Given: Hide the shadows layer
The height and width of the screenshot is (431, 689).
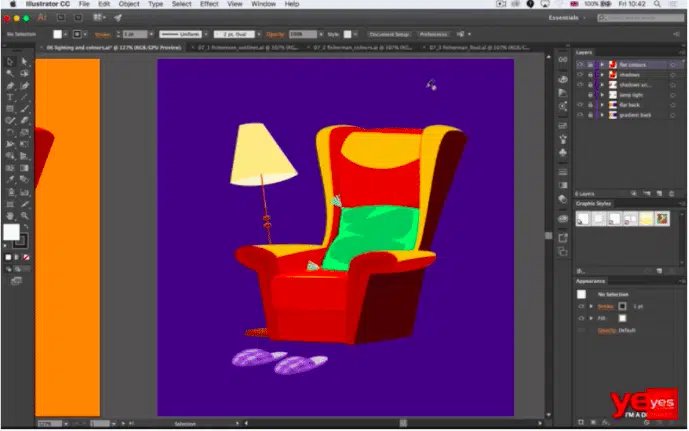Looking at the screenshot, I should (580, 75).
